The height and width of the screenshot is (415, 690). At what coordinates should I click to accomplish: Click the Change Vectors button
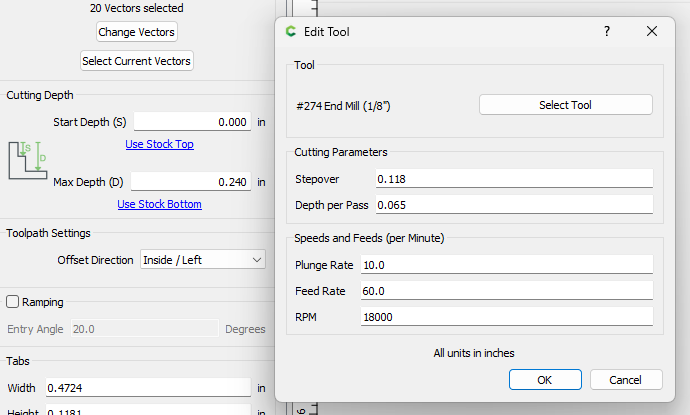pyautogui.click(x=137, y=32)
